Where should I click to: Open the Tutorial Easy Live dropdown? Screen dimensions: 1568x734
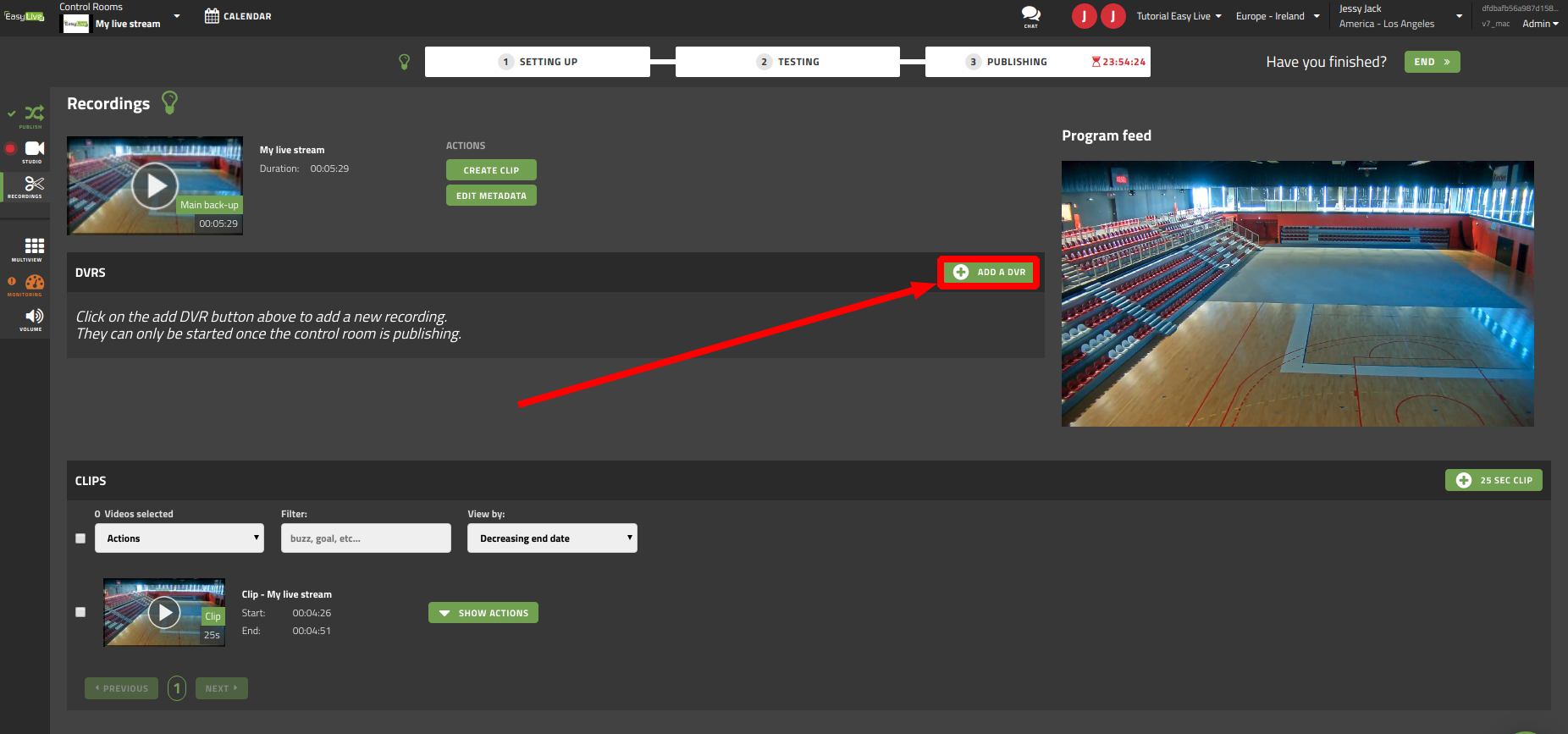[1179, 16]
